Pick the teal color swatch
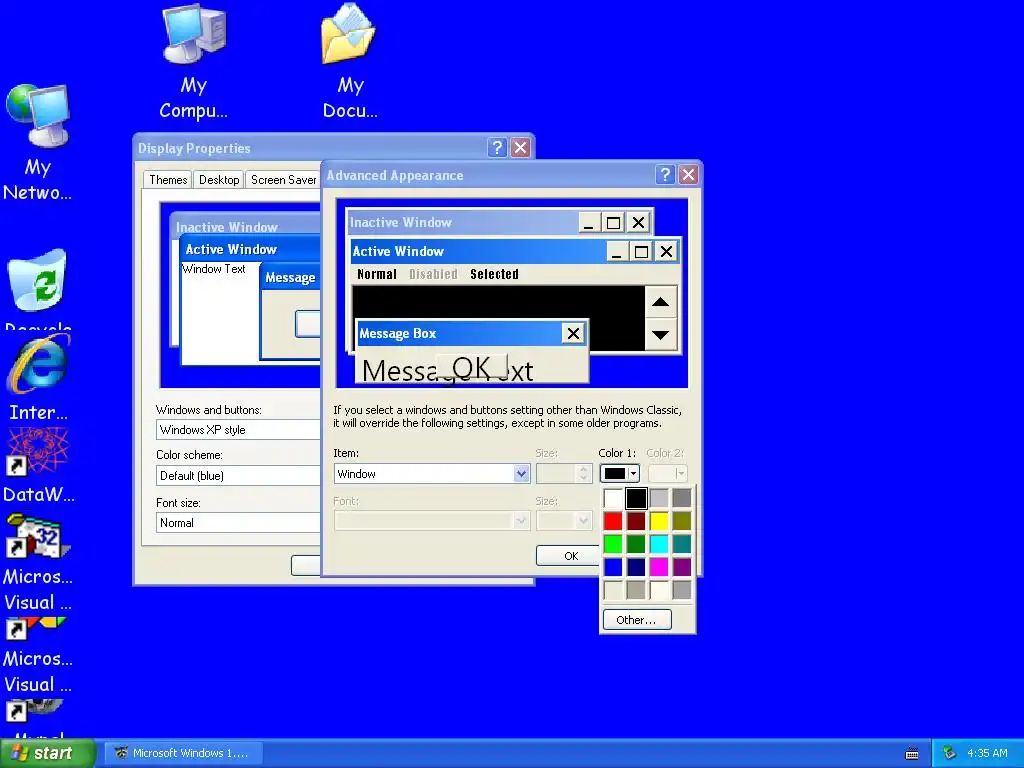Image resolution: width=1024 pixels, height=768 pixels. (682, 544)
